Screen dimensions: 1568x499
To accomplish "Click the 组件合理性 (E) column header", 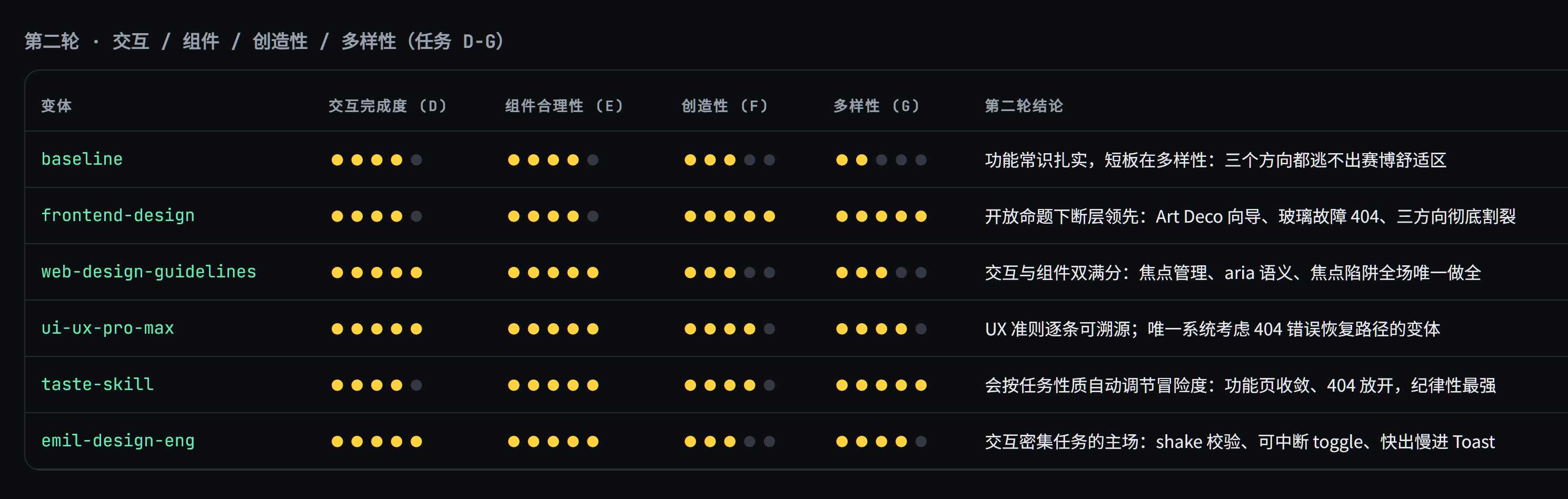I will tap(564, 106).
